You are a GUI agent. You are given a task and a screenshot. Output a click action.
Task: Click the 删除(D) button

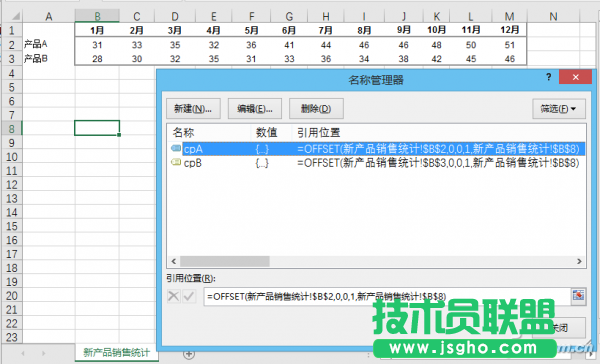tap(316, 109)
